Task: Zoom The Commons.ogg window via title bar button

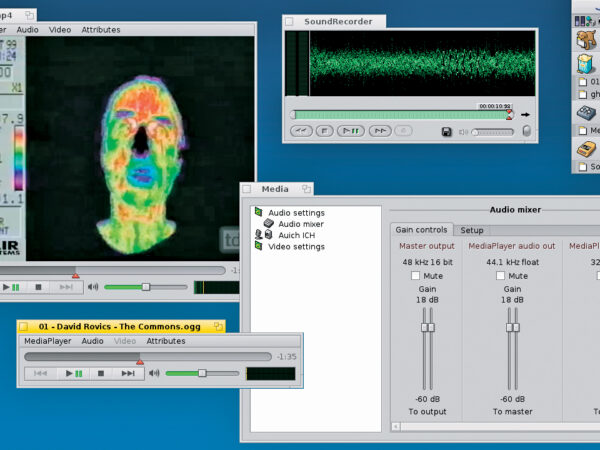Action: click(x=216, y=326)
